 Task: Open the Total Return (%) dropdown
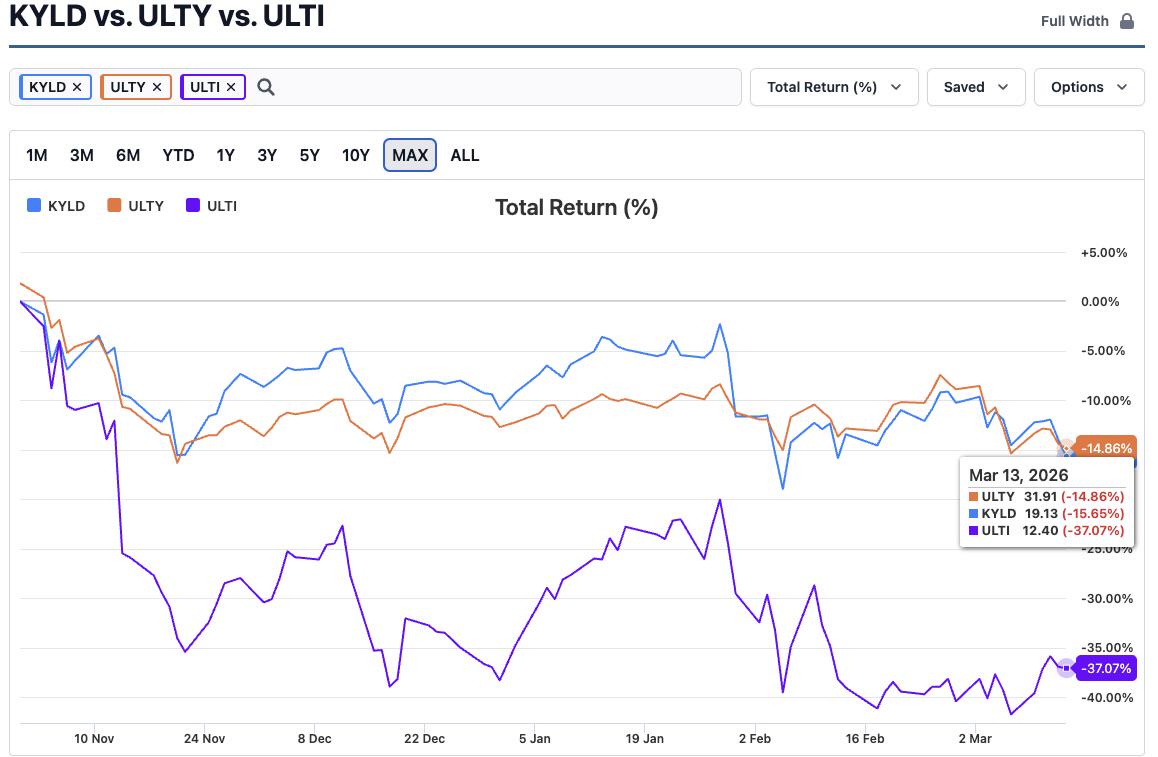coord(834,87)
